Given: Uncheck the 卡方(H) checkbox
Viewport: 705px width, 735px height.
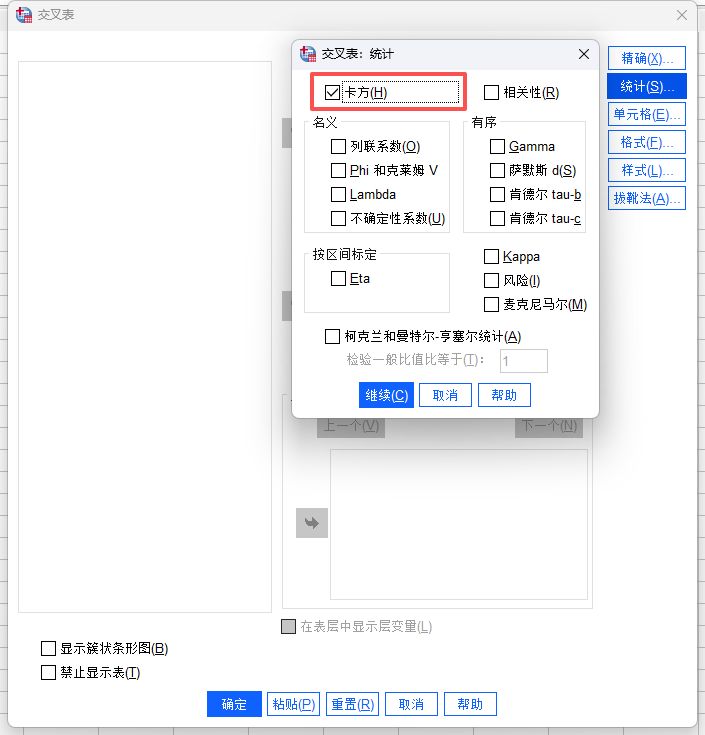Looking at the screenshot, I should pos(333,93).
